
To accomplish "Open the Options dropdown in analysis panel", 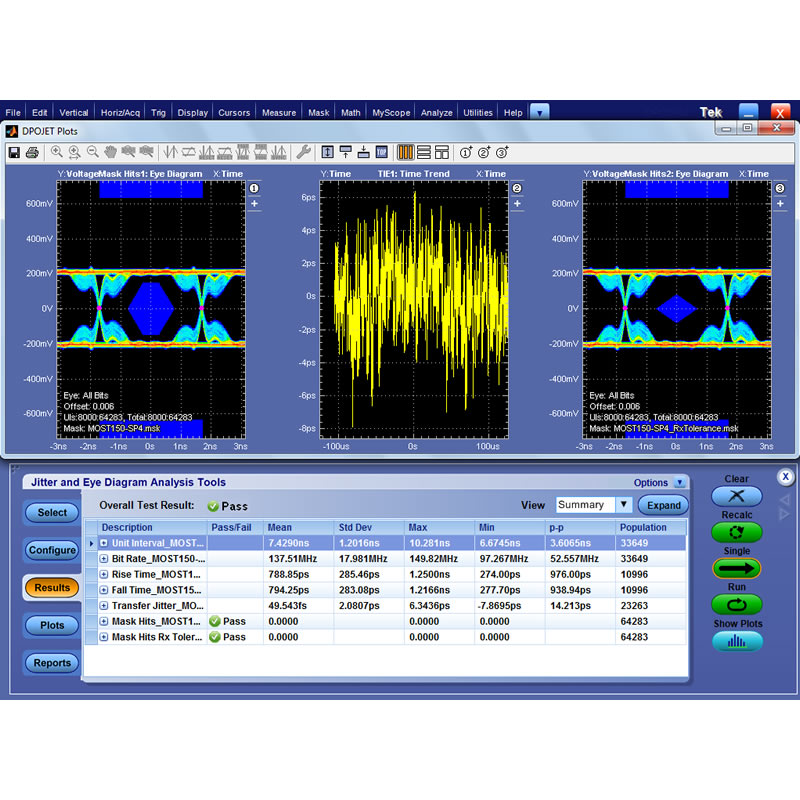I will point(680,483).
